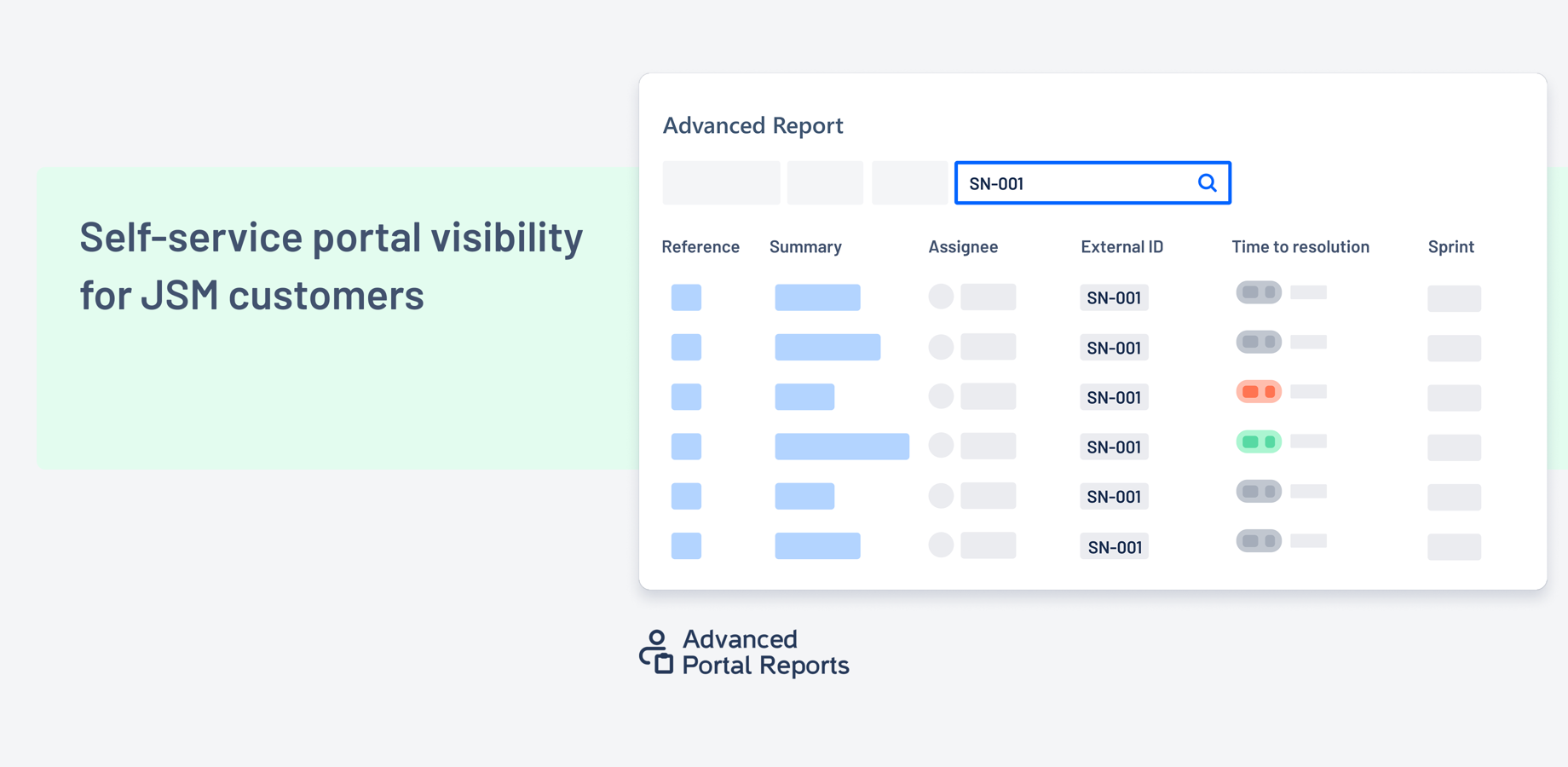
Task: Click the green time-to-resolution status pill
Action: click(1259, 441)
